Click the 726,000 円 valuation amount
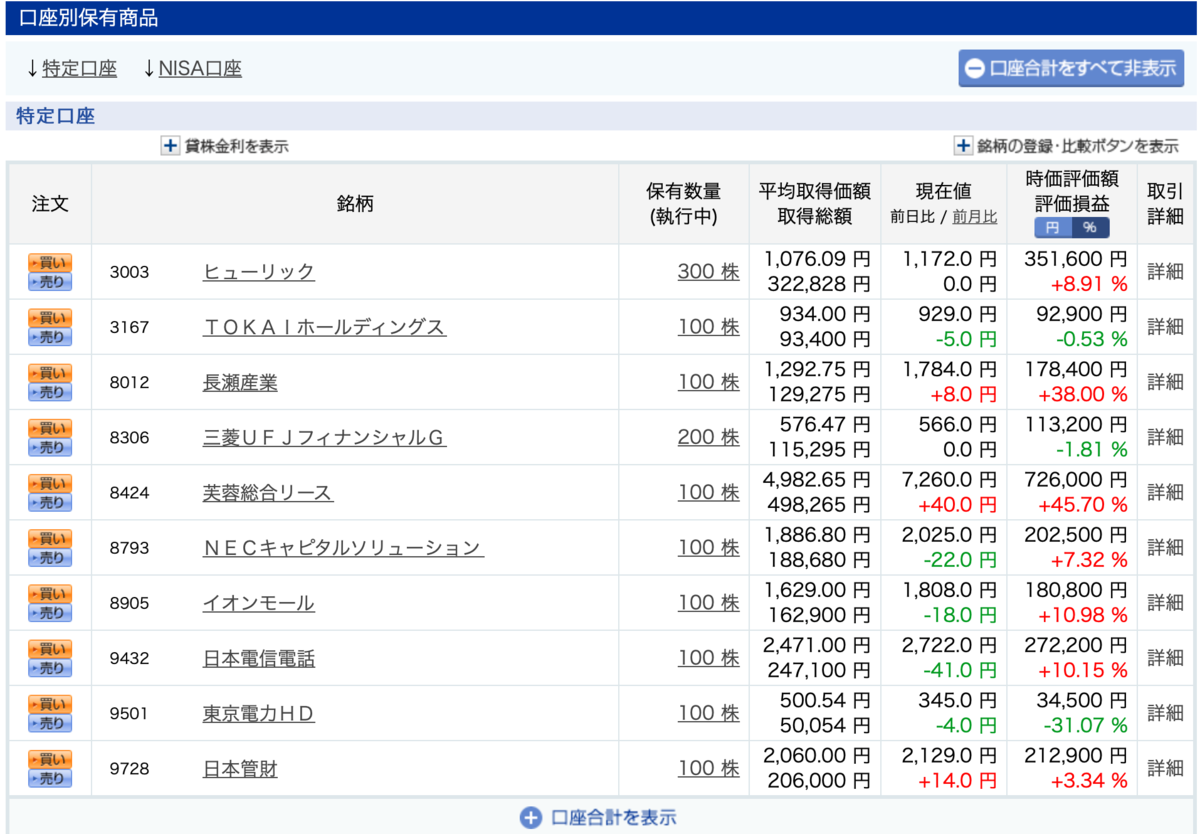 (1076, 480)
